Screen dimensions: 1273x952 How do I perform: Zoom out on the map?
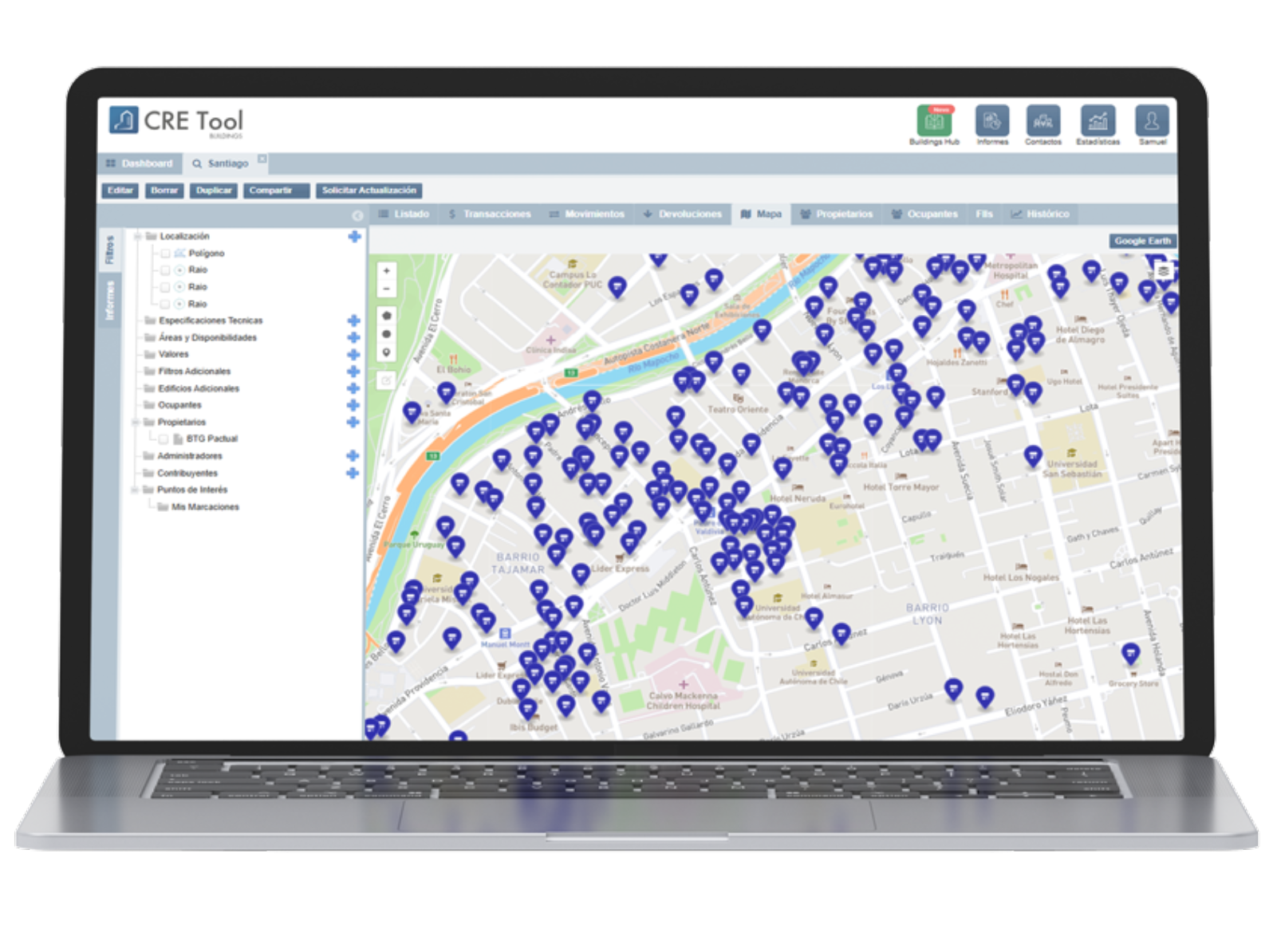click(387, 289)
